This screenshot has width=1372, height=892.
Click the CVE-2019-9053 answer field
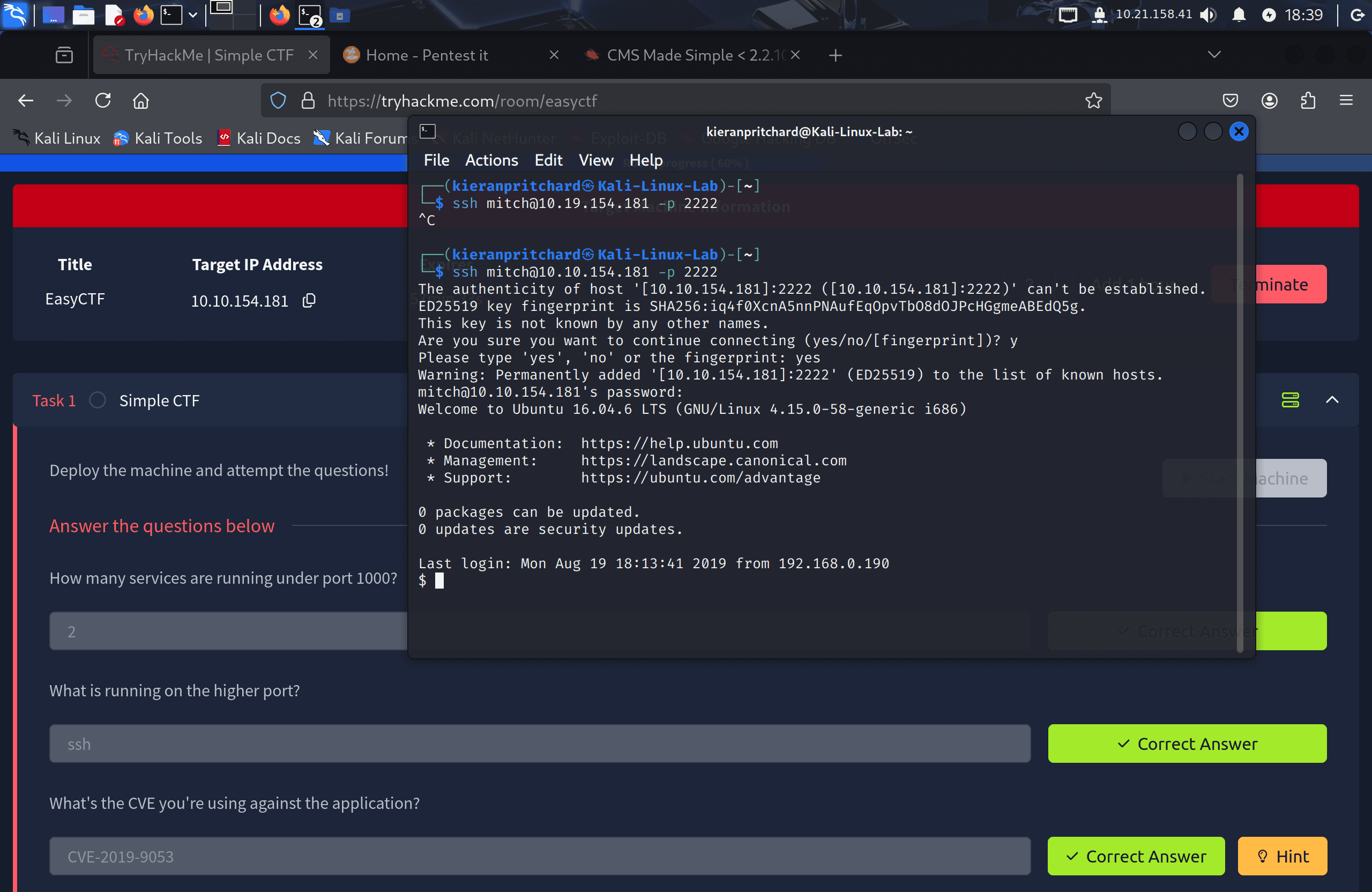coord(540,856)
